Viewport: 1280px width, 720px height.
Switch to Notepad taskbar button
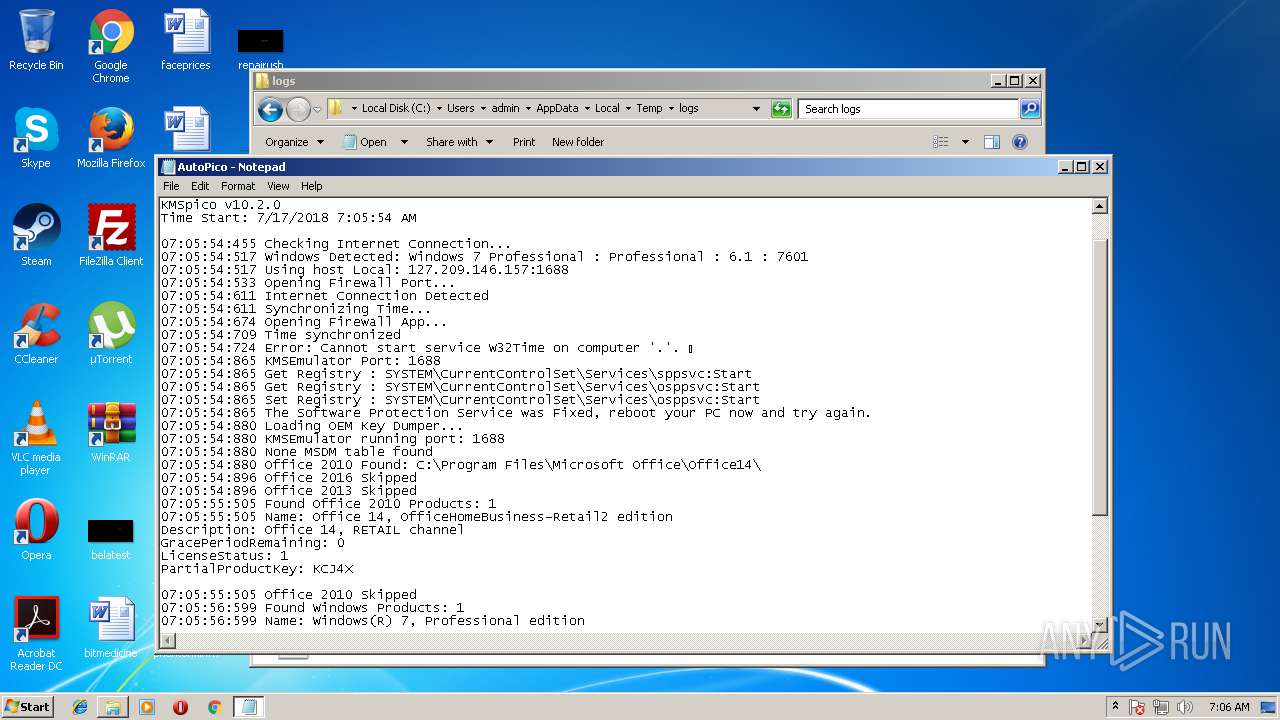tap(249, 707)
